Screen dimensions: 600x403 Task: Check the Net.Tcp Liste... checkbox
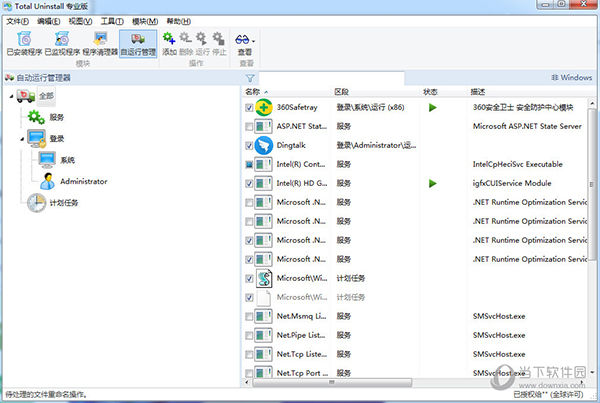tap(249, 354)
